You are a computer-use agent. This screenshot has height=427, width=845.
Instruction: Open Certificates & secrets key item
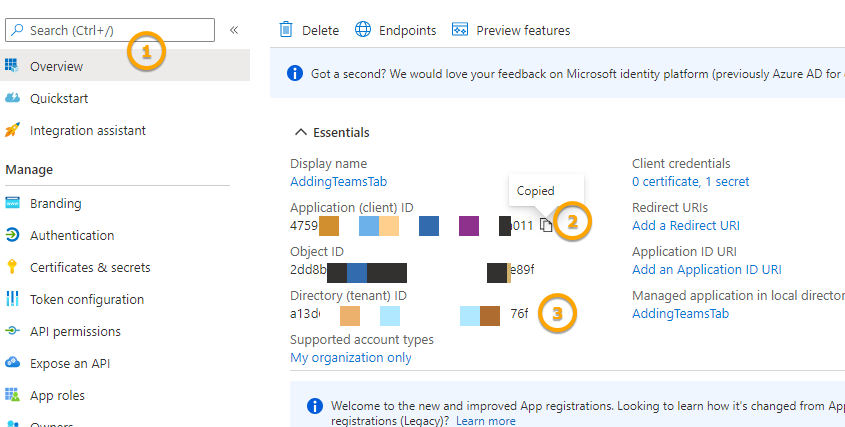[90, 267]
